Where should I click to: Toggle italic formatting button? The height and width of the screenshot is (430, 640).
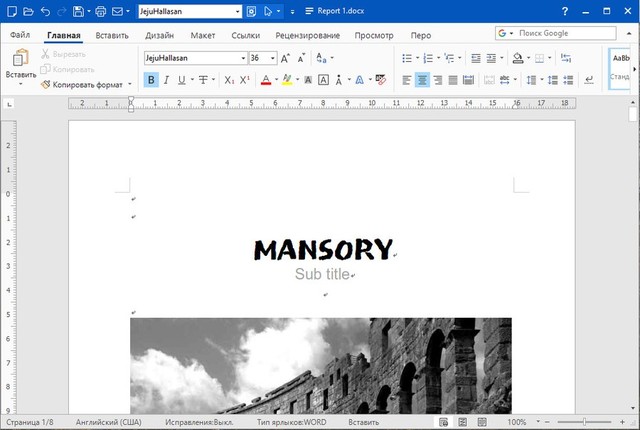pos(168,79)
